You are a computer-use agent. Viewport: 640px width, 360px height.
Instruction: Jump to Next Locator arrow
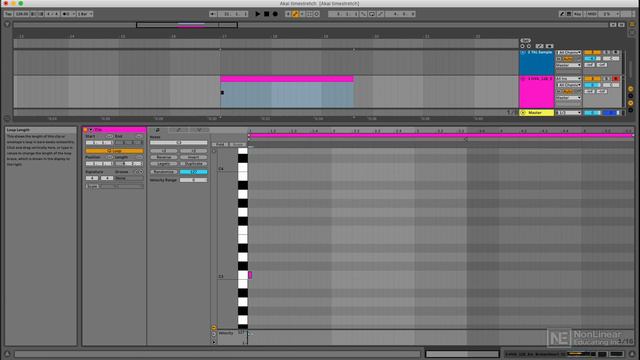point(529,46)
